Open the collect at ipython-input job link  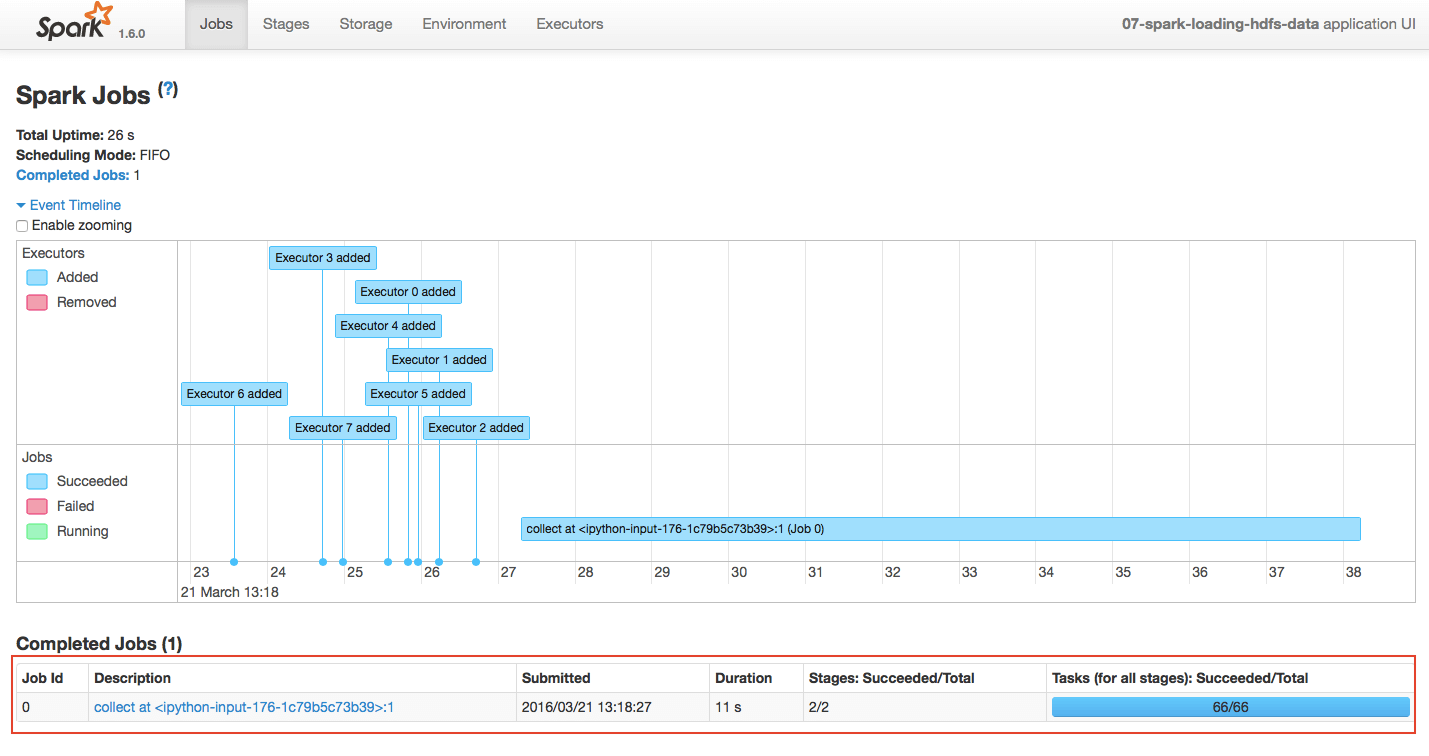pyautogui.click(x=244, y=707)
